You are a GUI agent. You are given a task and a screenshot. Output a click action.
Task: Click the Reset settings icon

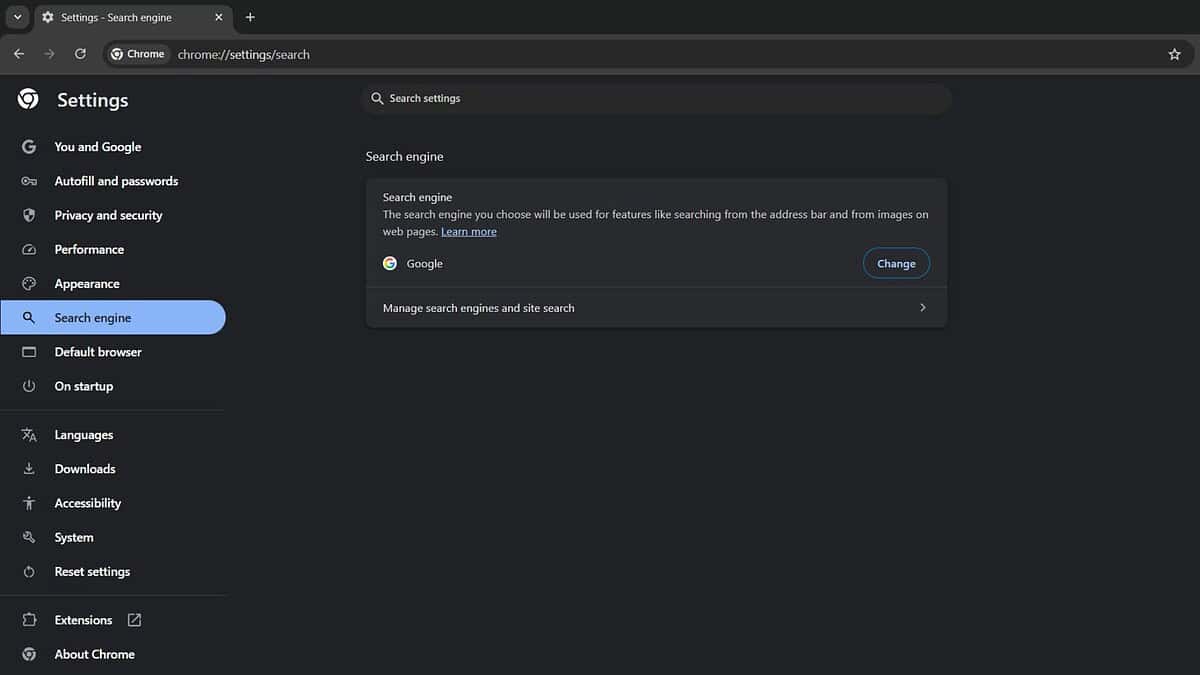coord(29,572)
